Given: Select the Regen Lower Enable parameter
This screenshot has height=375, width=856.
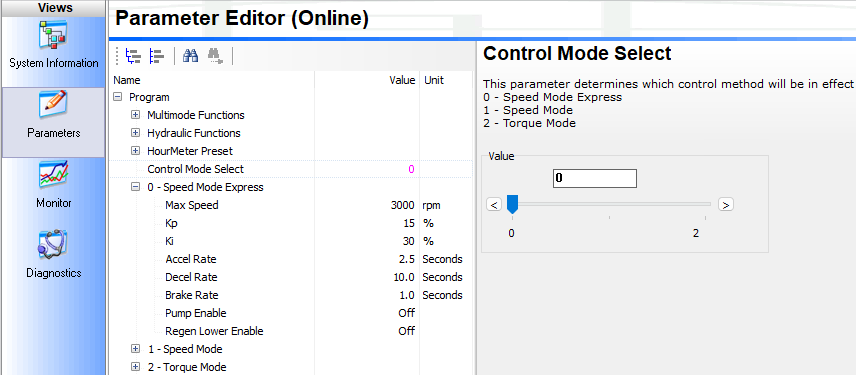Looking at the screenshot, I should 214,331.
